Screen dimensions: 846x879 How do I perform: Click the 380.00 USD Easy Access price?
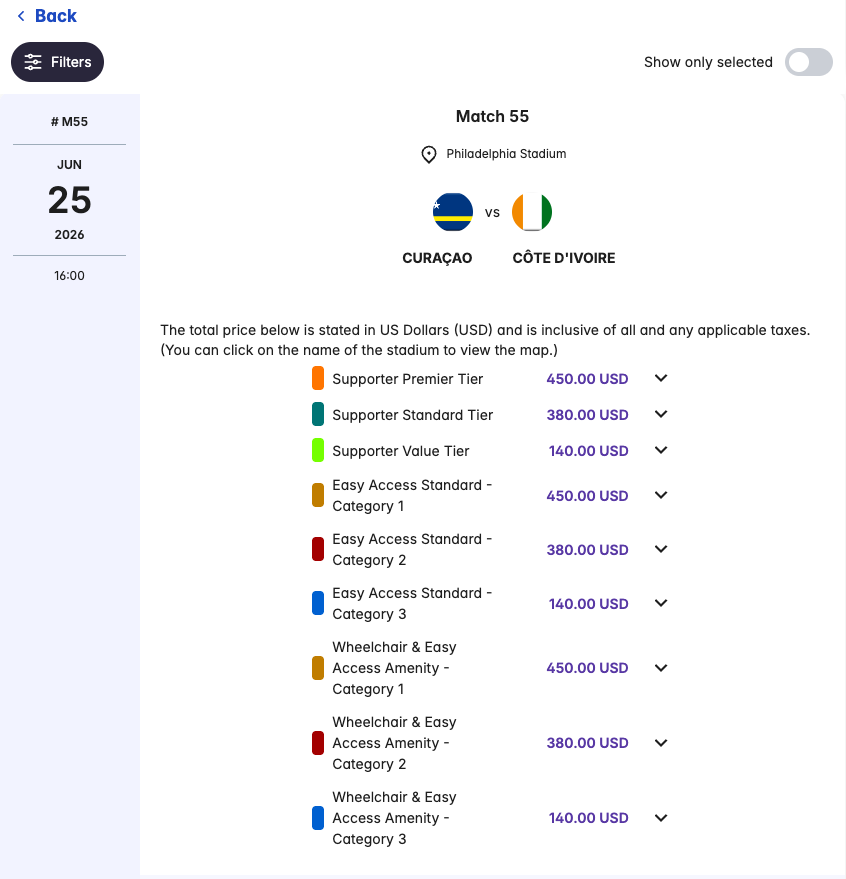click(587, 550)
